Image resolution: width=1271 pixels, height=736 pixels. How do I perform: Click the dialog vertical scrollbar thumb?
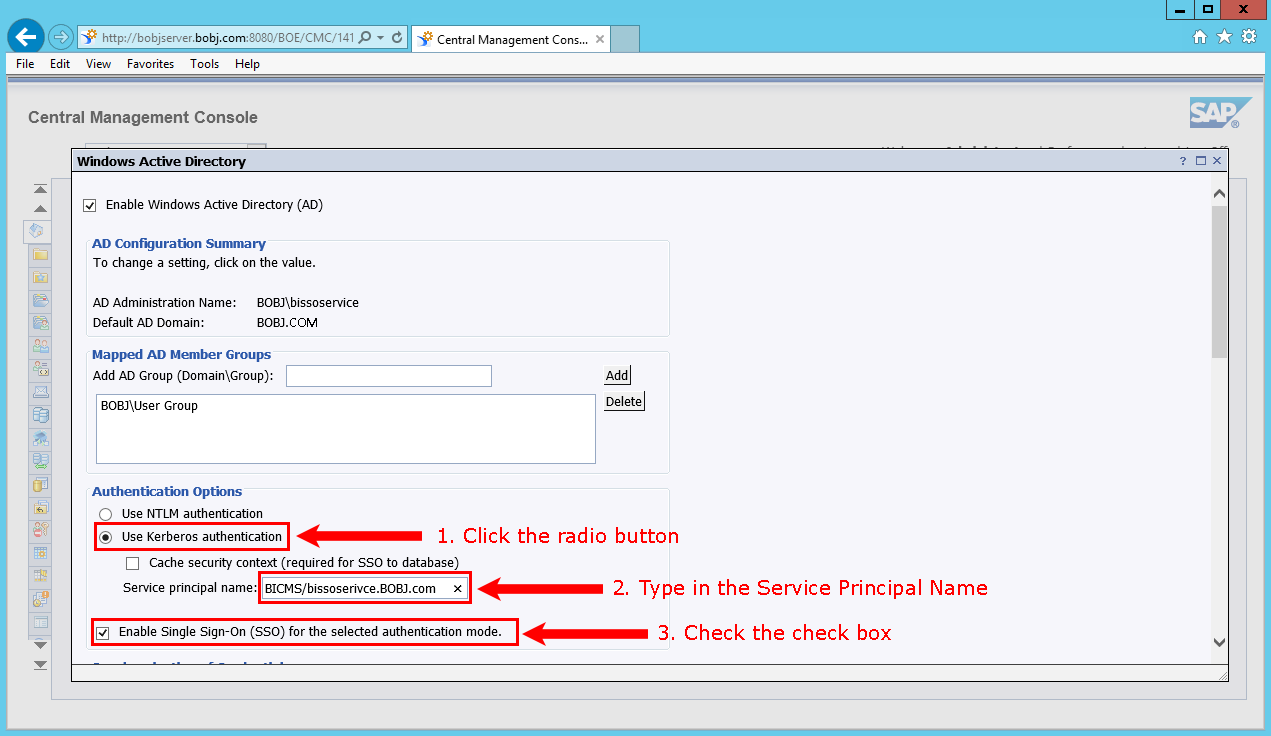(x=1219, y=282)
